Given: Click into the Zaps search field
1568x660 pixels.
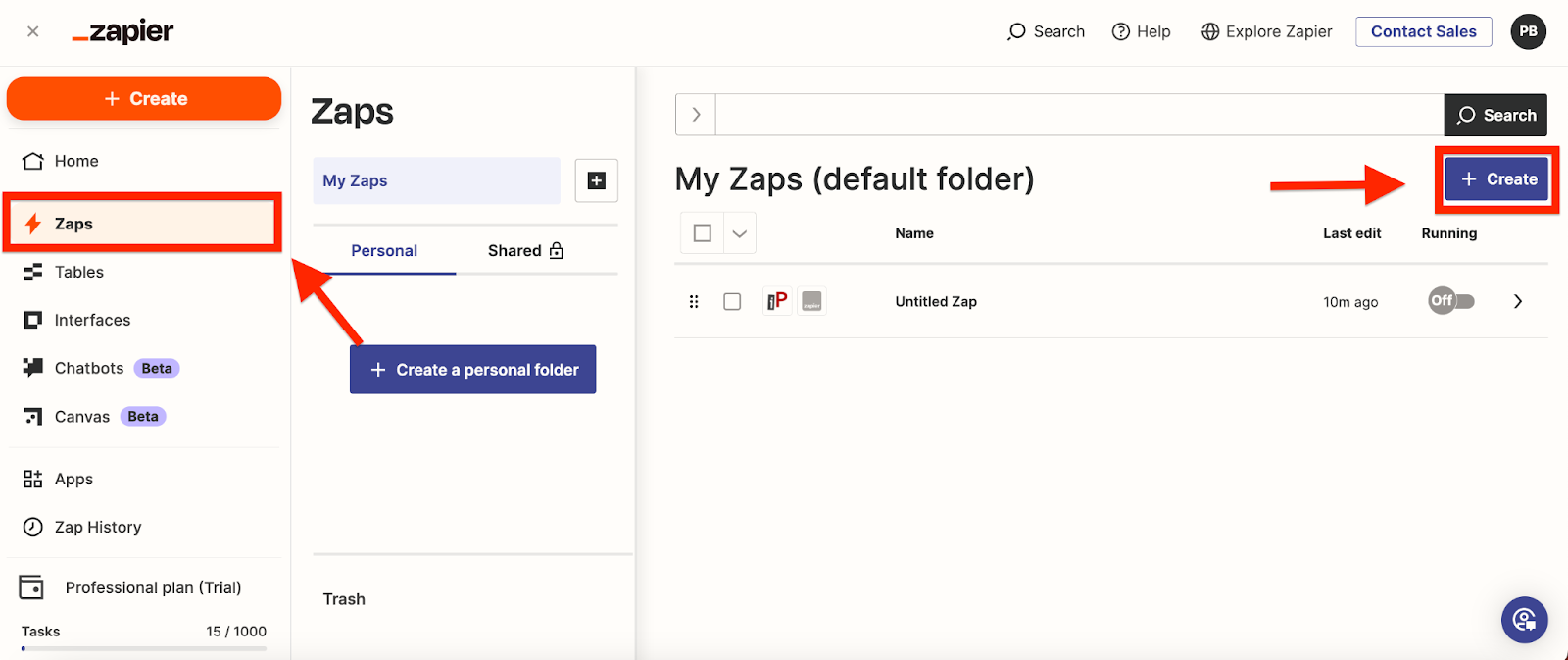Looking at the screenshot, I should tap(1080, 115).
